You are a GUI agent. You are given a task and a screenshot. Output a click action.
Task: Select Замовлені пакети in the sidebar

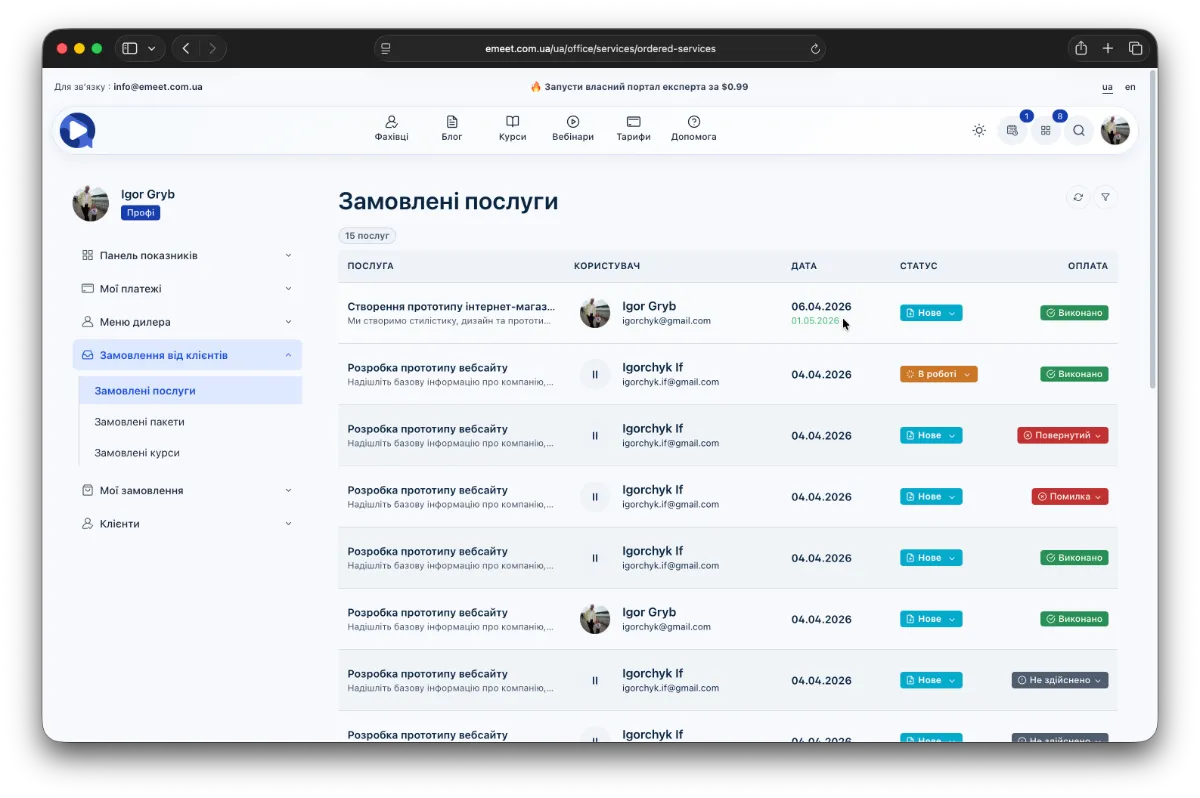coord(139,422)
